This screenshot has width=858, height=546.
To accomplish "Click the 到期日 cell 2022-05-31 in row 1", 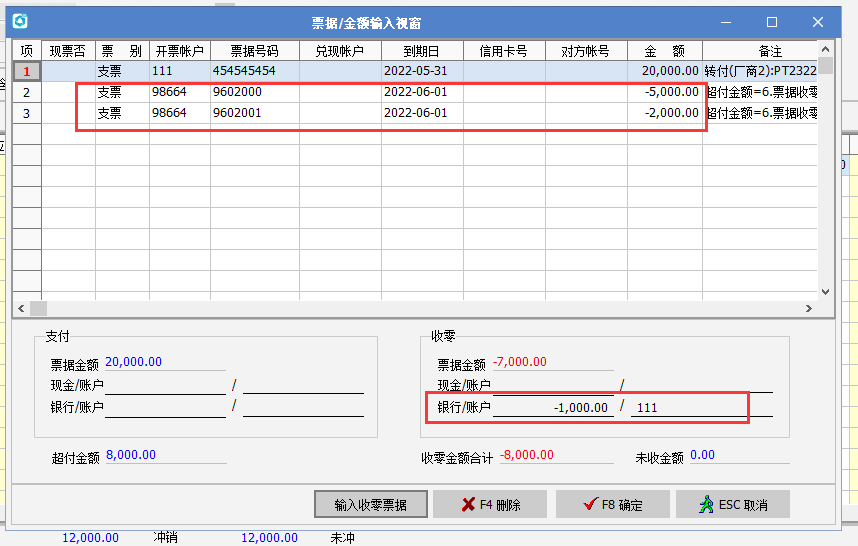I will (x=421, y=71).
